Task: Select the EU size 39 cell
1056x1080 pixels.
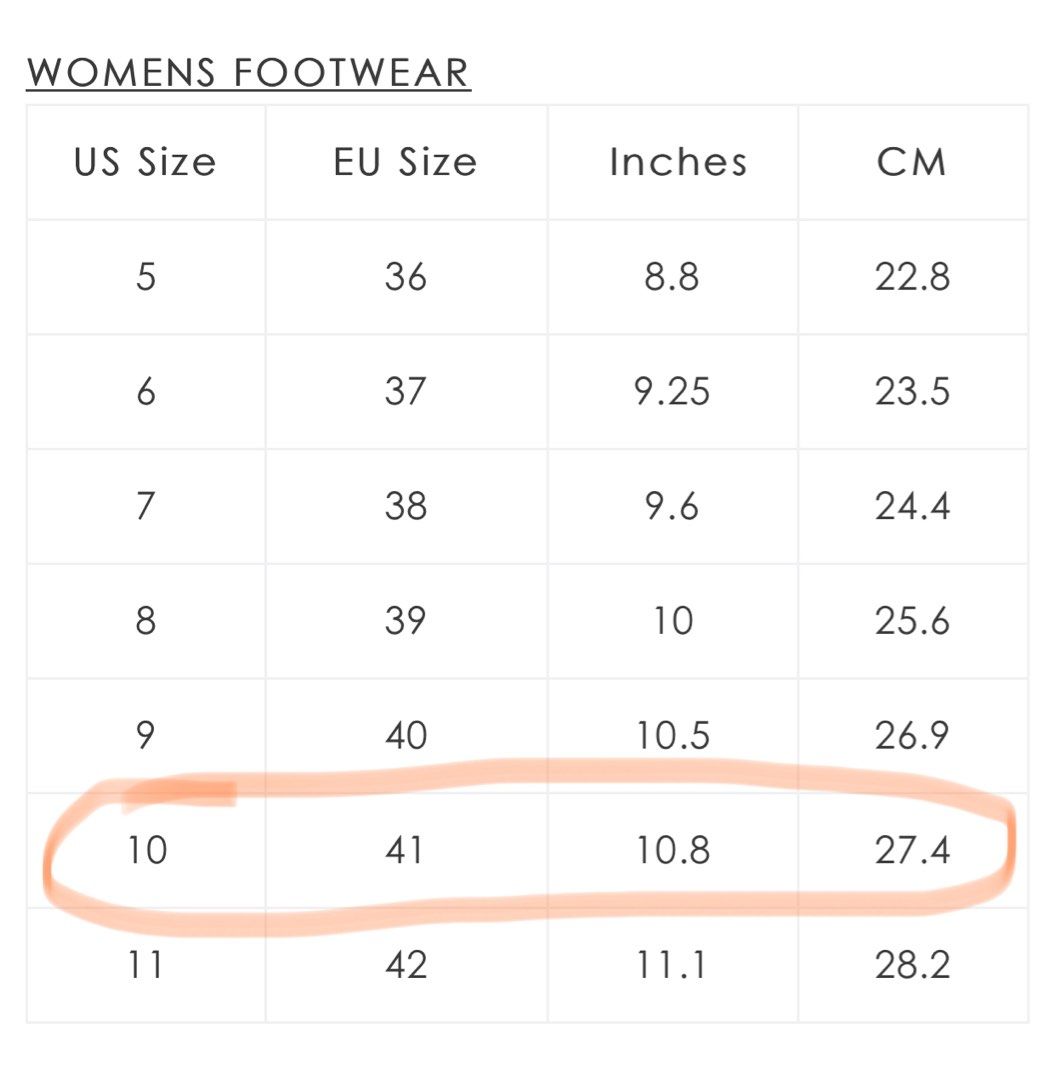Action: pyautogui.click(x=406, y=621)
